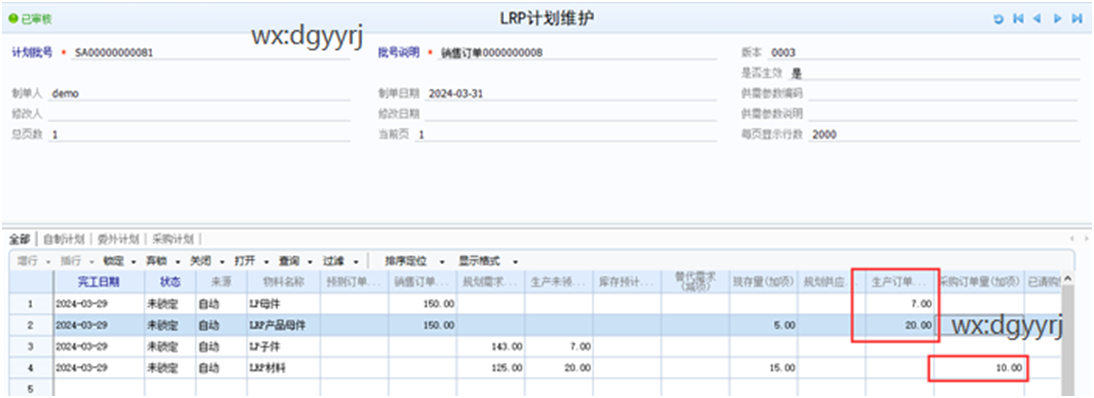Click the 计划批号 field SA00000000081
Viewport: 1094px width, 398px height.
pos(210,53)
